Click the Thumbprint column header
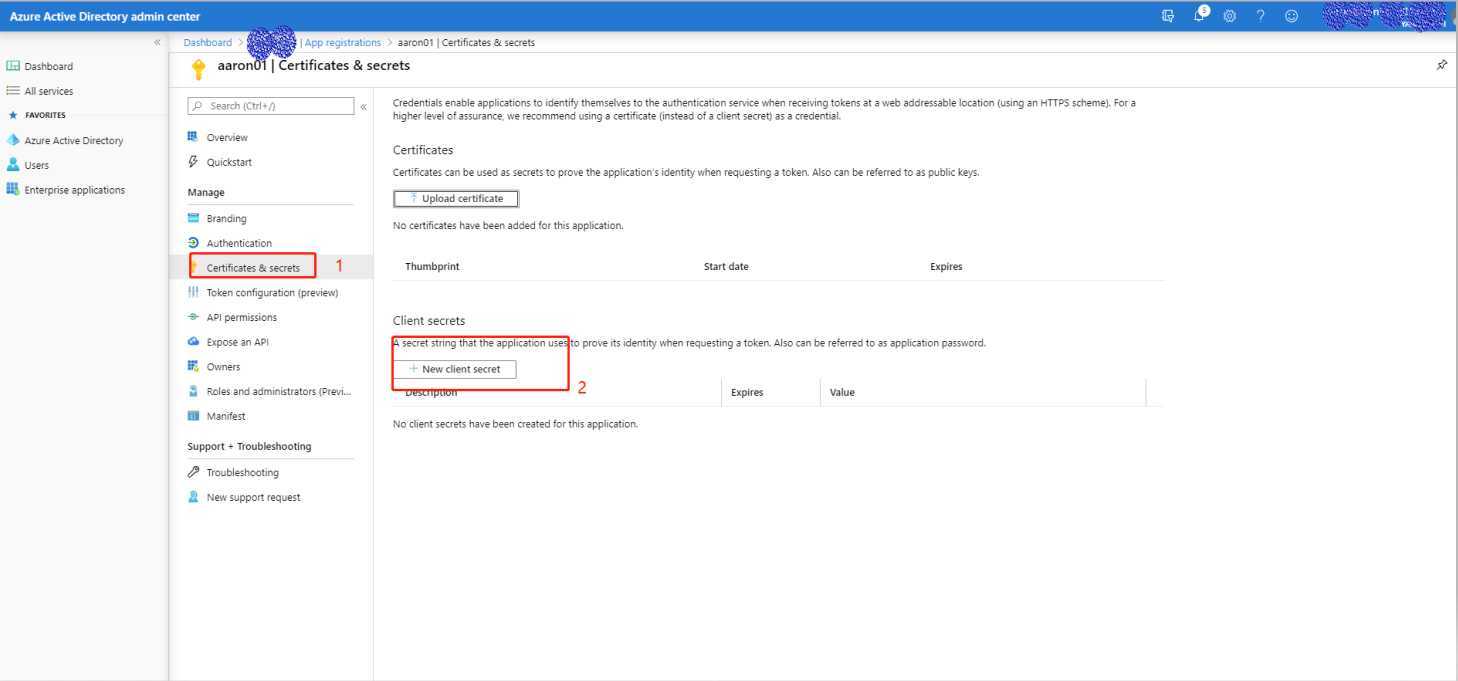 click(432, 267)
